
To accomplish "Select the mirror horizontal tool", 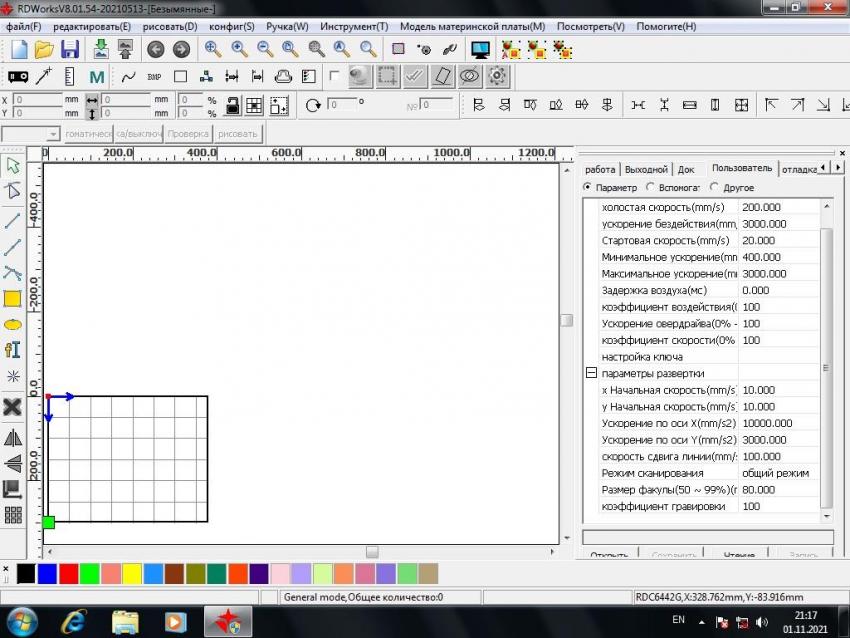I will point(13,438).
